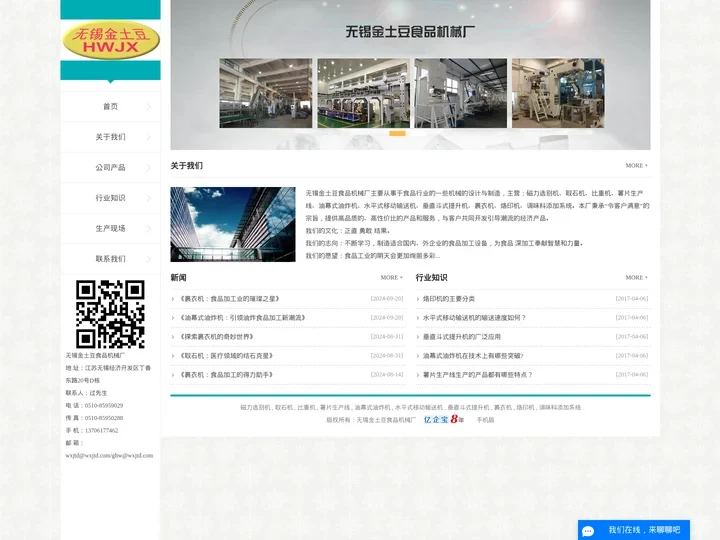The image size is (720, 540).
Task: Open the 手机版 footer link
Action: pyautogui.click(x=485, y=420)
